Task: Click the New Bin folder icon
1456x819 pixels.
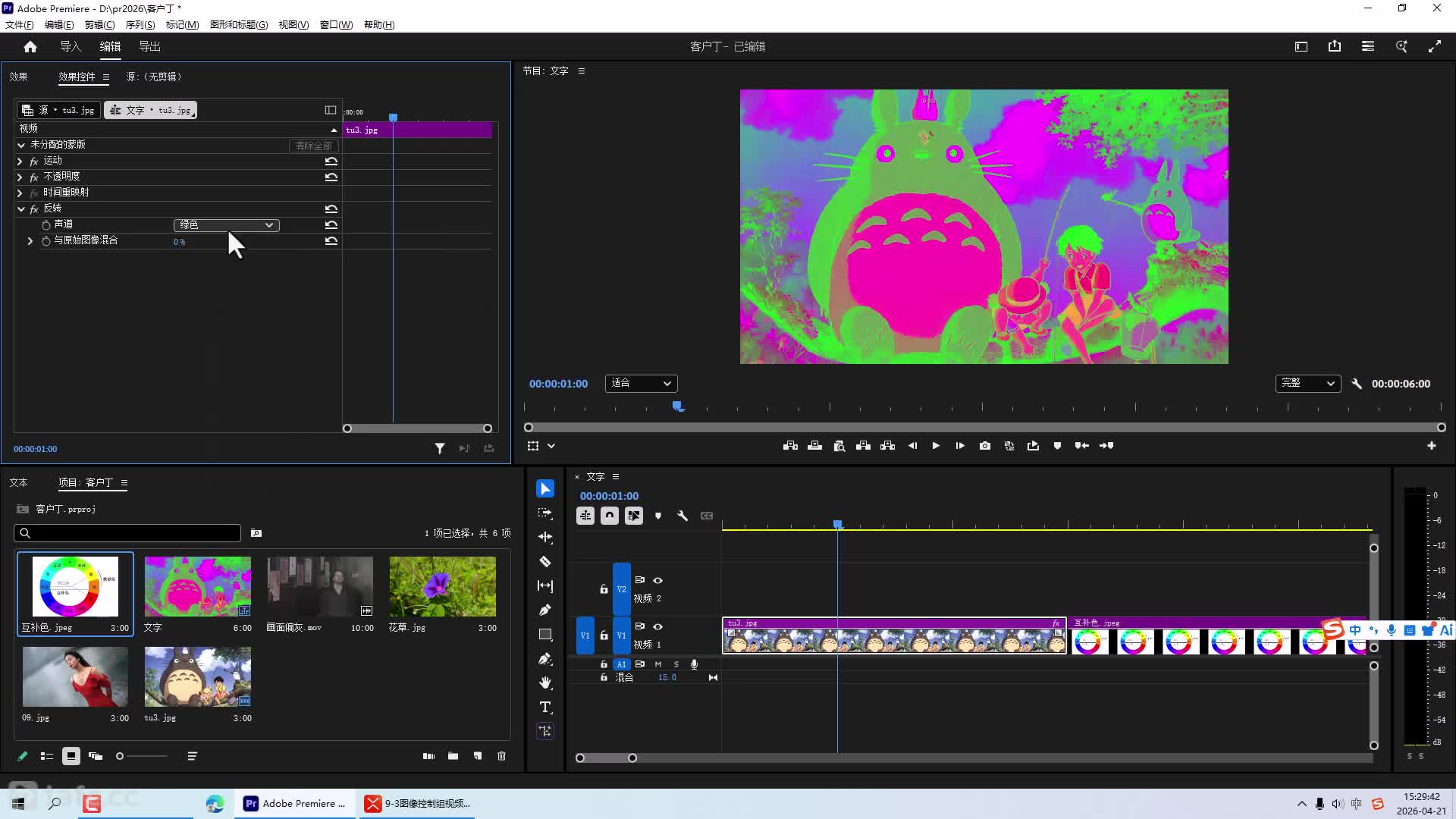Action: [x=453, y=756]
